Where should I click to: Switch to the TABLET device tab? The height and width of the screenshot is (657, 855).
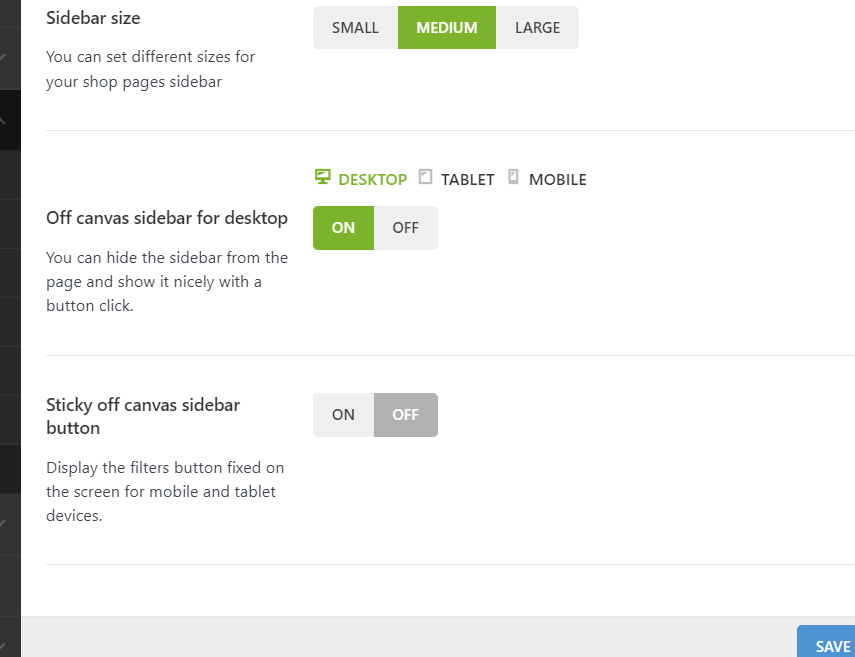click(x=467, y=180)
